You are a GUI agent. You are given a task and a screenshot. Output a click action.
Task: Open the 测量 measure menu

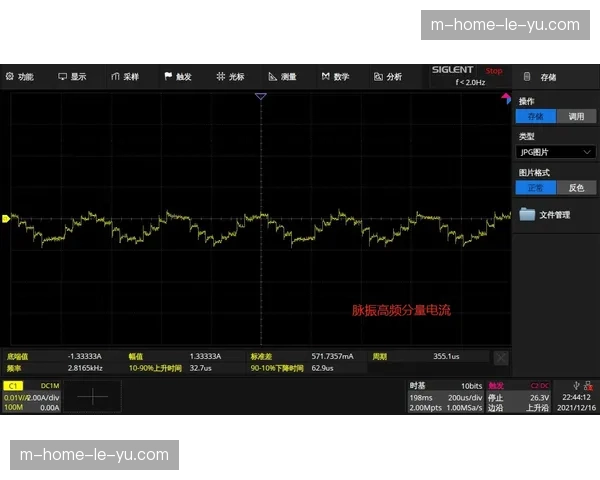pos(283,77)
